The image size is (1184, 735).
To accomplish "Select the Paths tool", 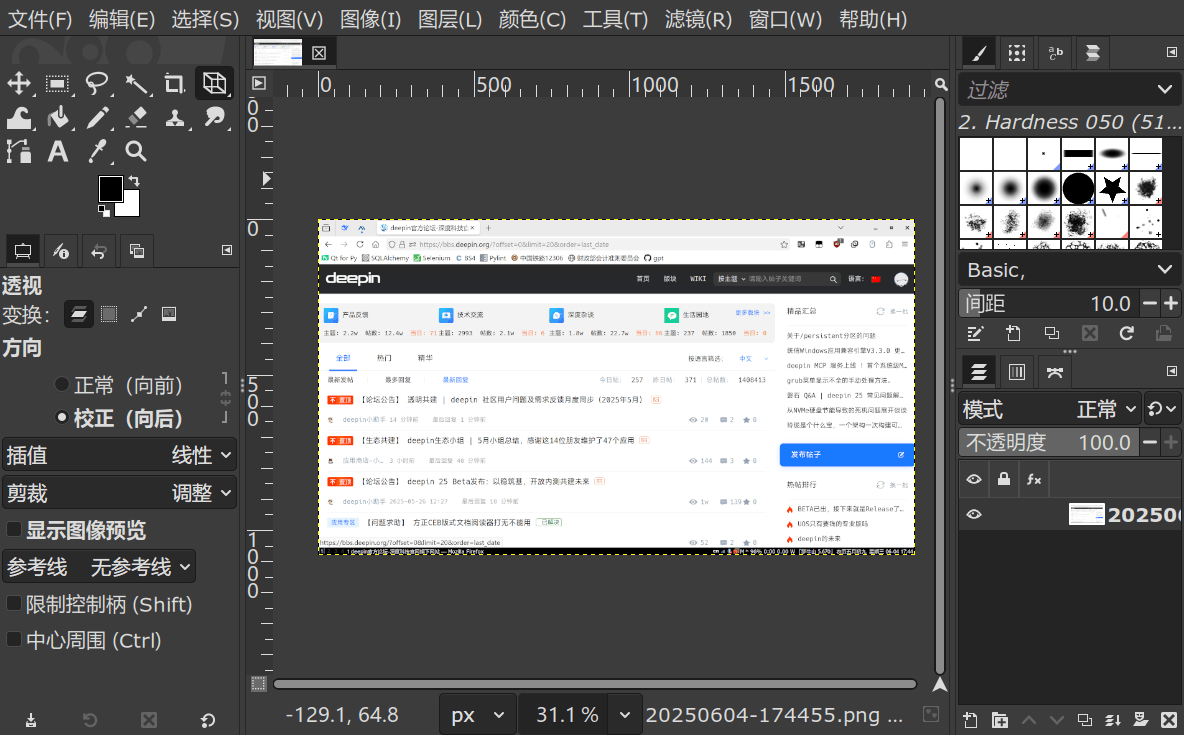I will pos(19,151).
